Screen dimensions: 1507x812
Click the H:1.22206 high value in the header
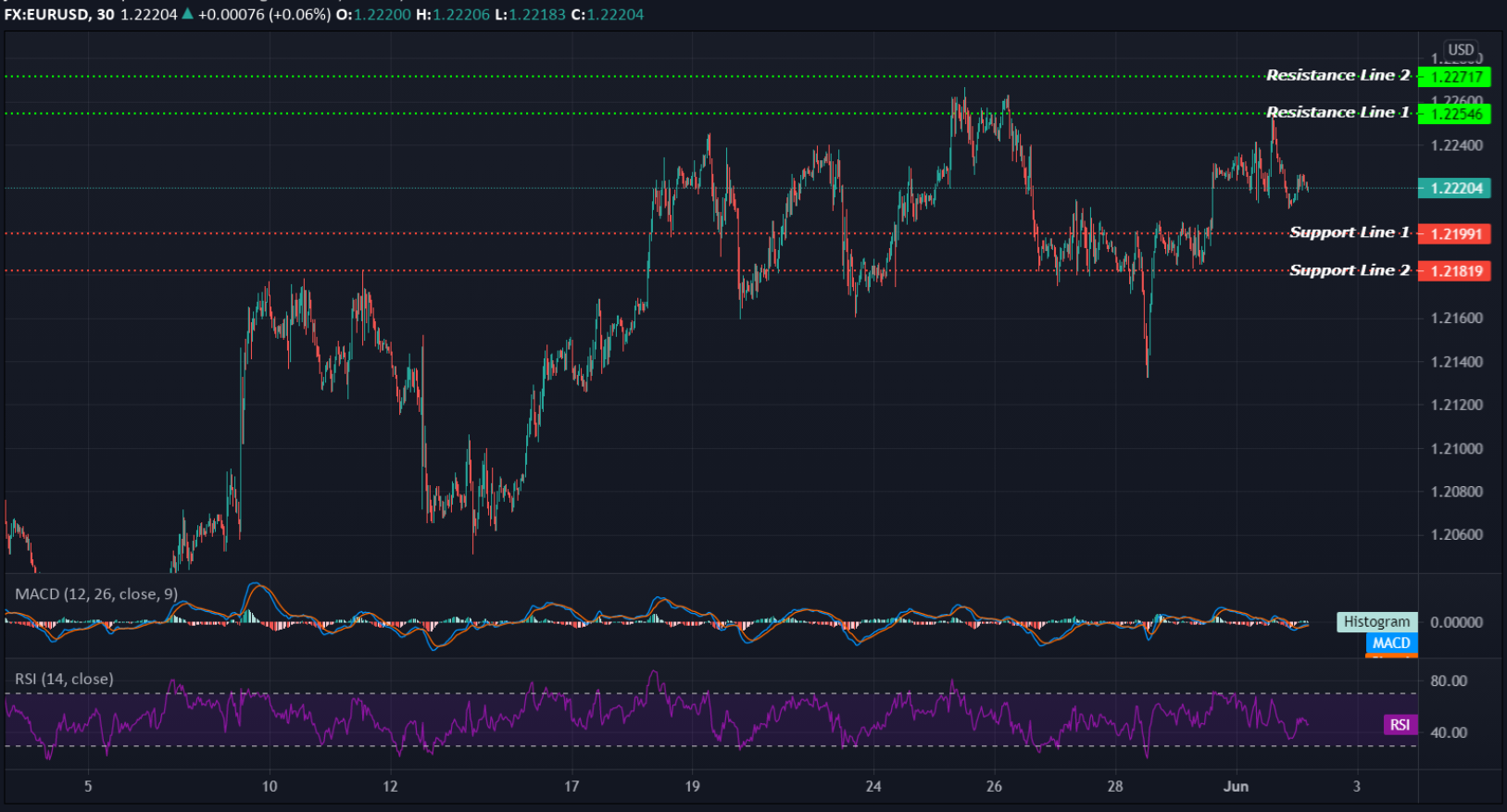(x=453, y=15)
